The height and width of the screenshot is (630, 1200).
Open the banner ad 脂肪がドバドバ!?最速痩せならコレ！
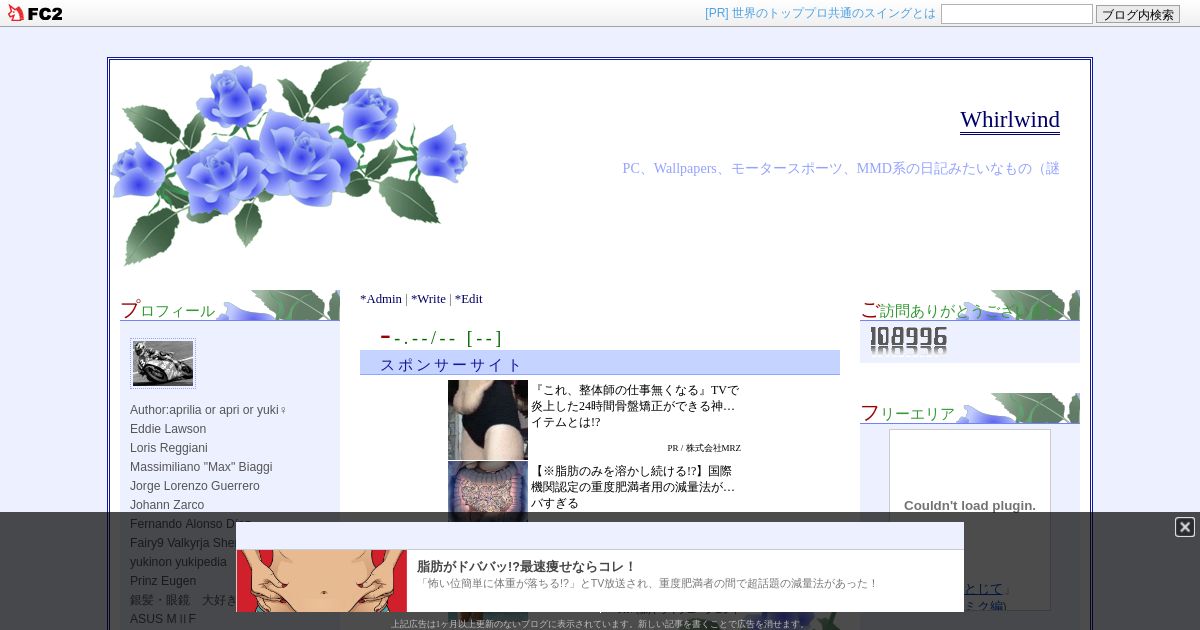point(526,566)
